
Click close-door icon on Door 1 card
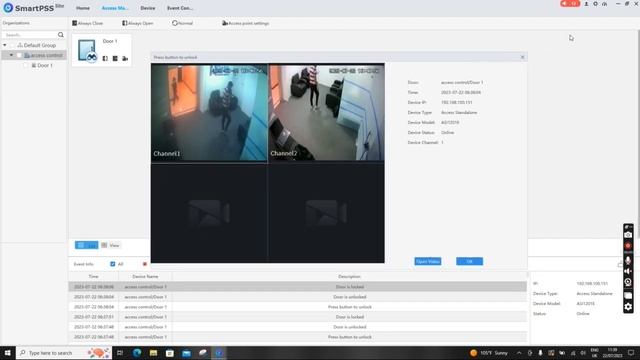point(115,59)
